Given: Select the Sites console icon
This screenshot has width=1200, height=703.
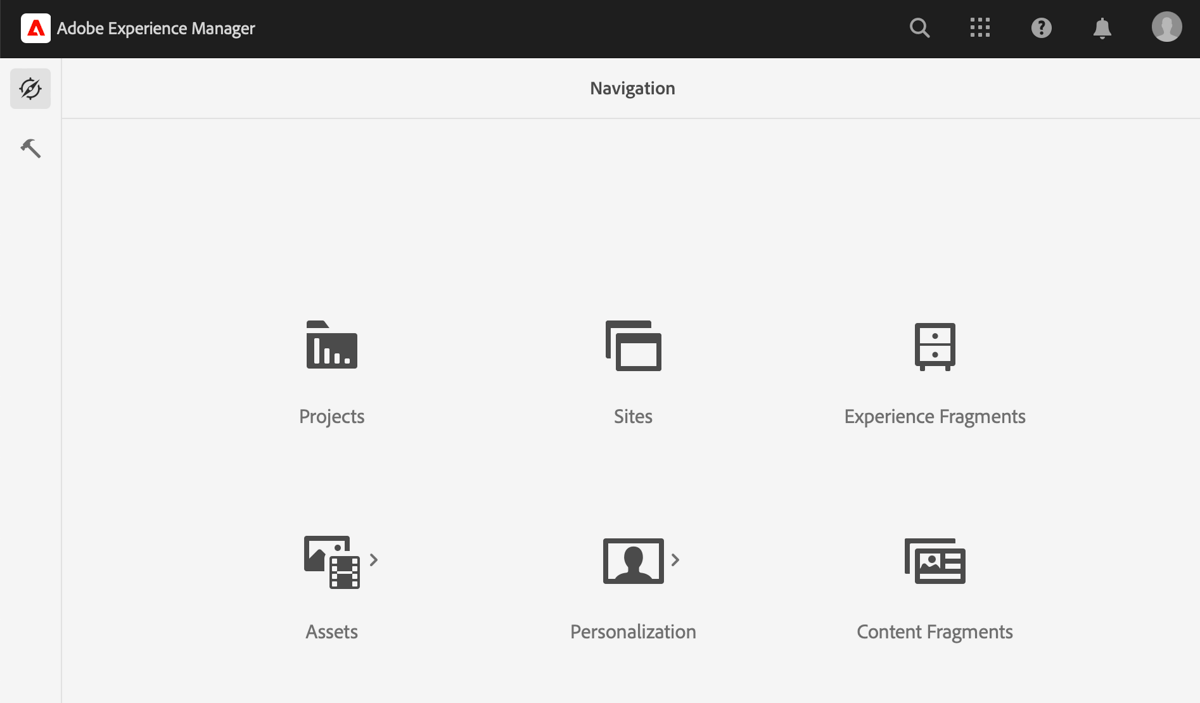Looking at the screenshot, I should 633,346.
